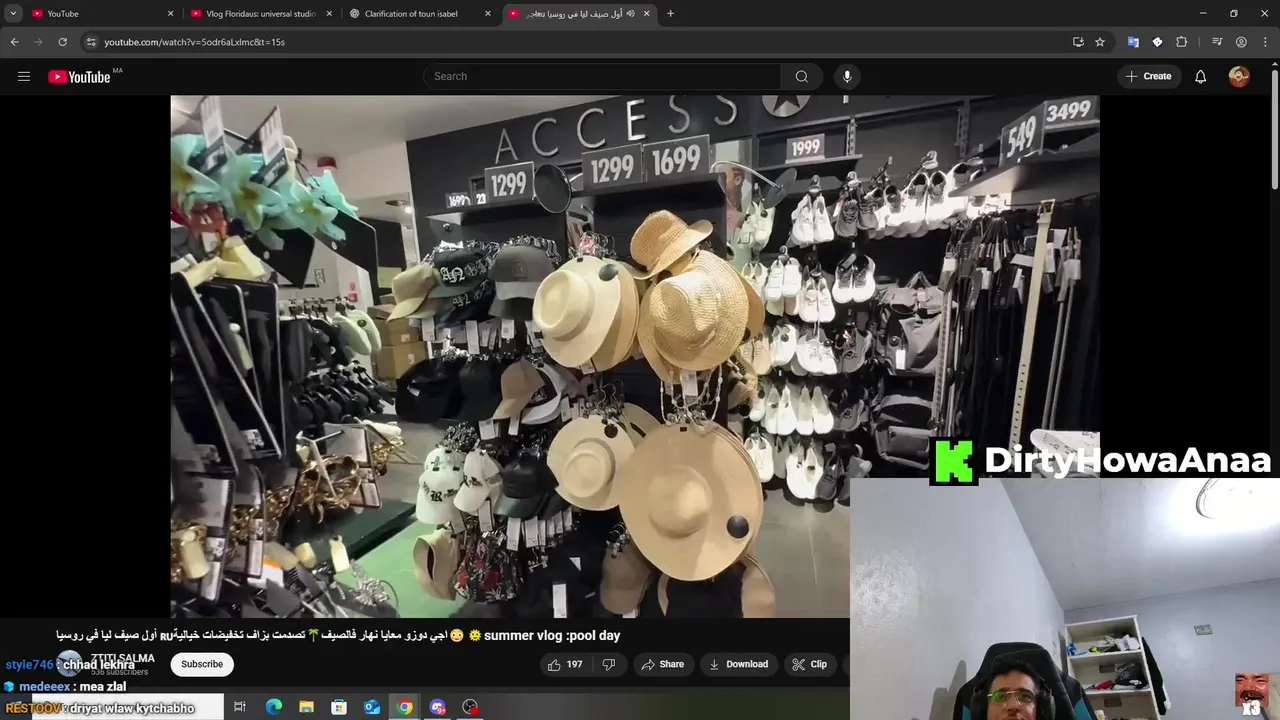This screenshot has height=720, width=1280.
Task: Open the Chrome profile icon
Action: point(1241,42)
